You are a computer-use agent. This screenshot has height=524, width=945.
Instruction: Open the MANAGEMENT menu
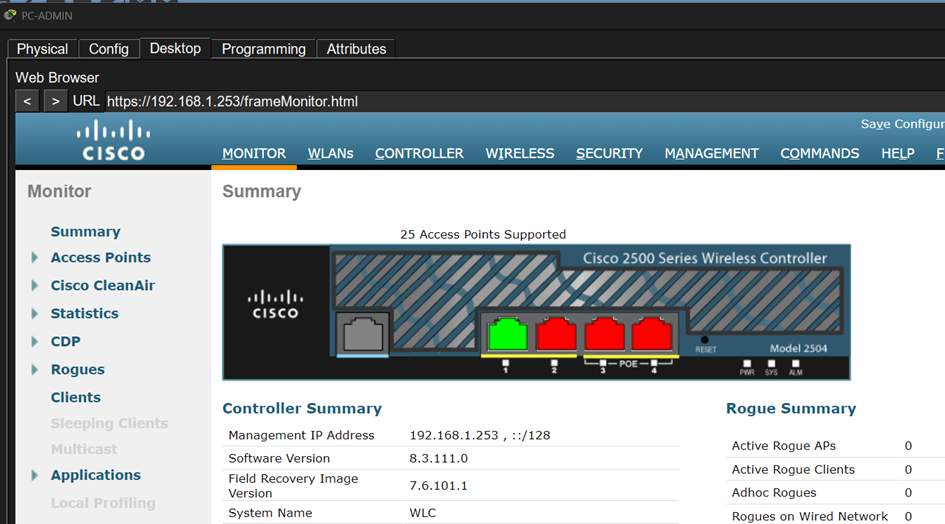pyautogui.click(x=711, y=154)
